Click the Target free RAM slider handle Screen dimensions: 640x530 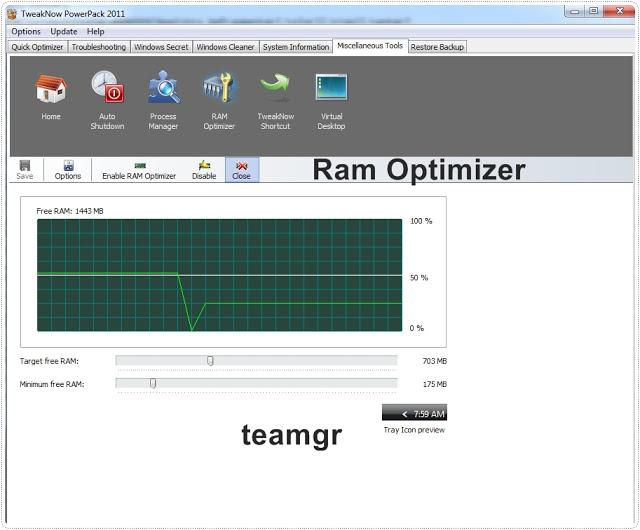[x=210, y=361]
